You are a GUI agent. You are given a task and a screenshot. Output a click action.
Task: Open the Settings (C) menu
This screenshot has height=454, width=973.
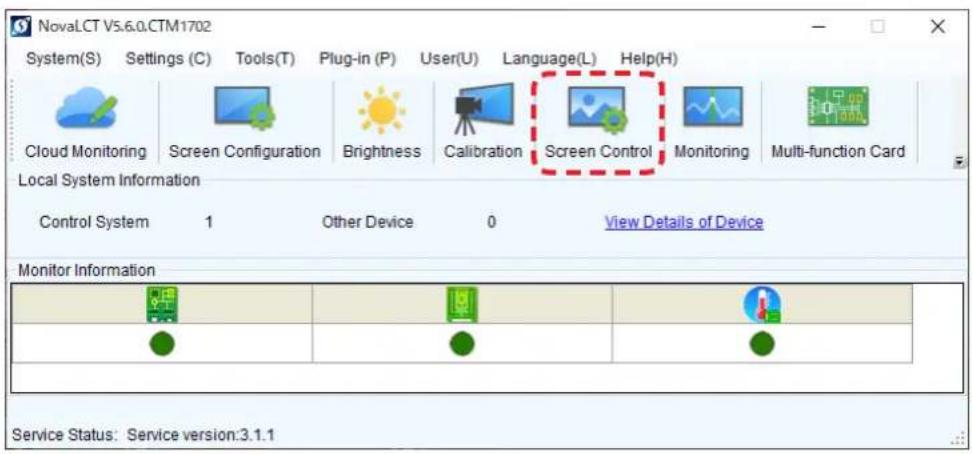point(168,59)
